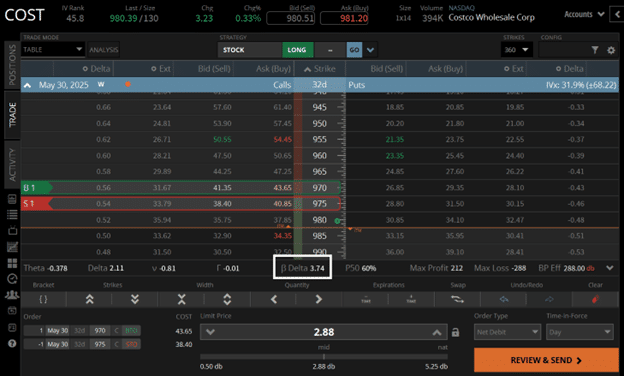Lower limit price with down chevron
This screenshot has height=376, width=624.
pos(211,332)
